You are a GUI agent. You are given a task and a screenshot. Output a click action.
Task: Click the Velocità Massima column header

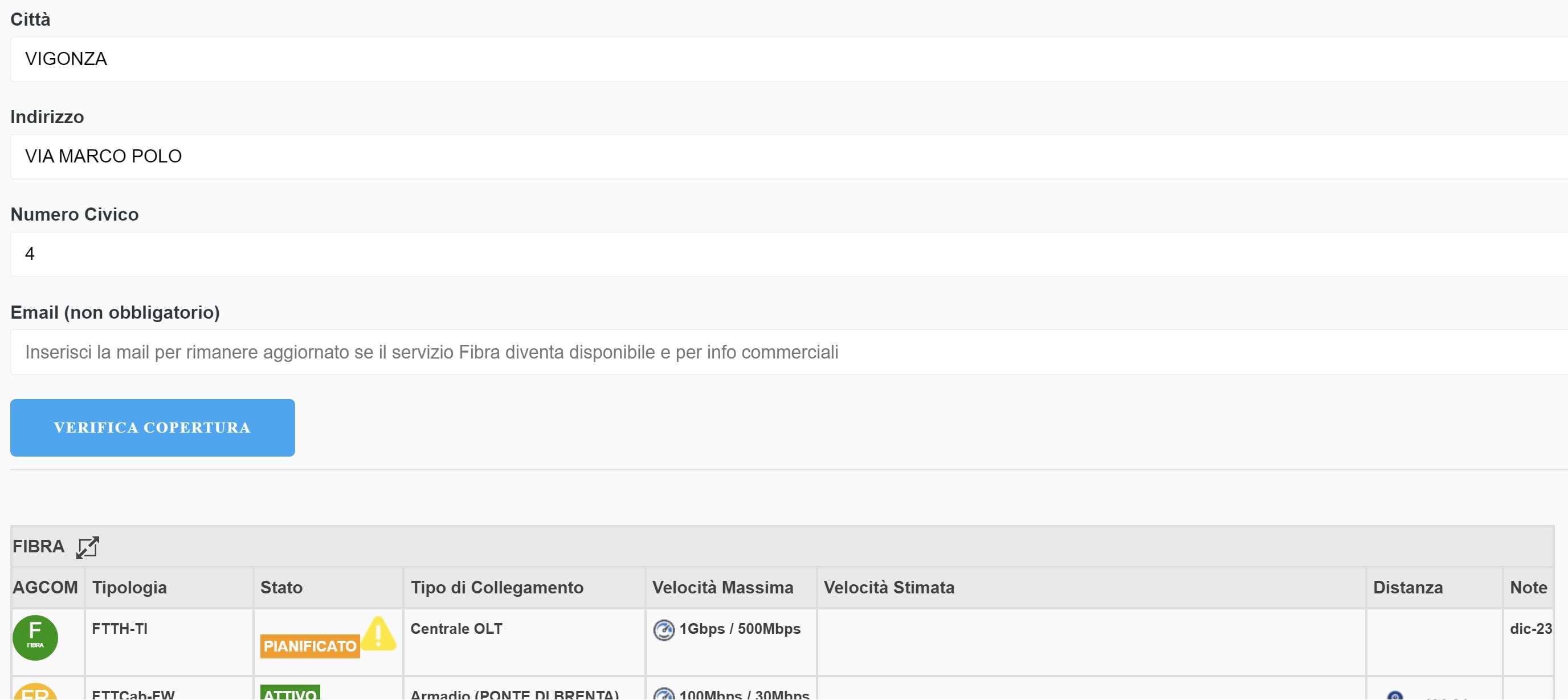pos(722,587)
